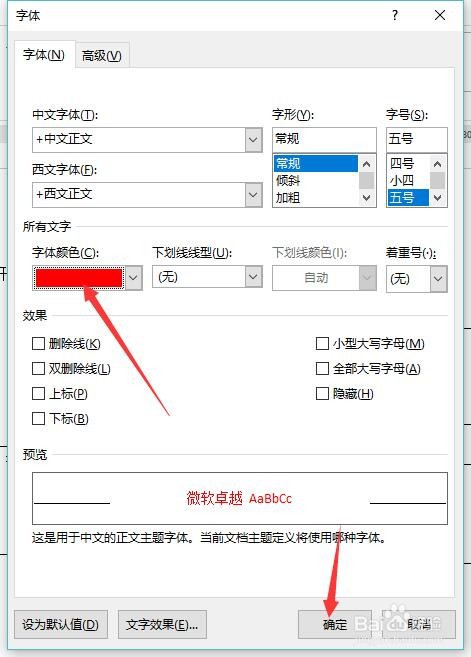Open 文字效果 text effects button

(162, 624)
